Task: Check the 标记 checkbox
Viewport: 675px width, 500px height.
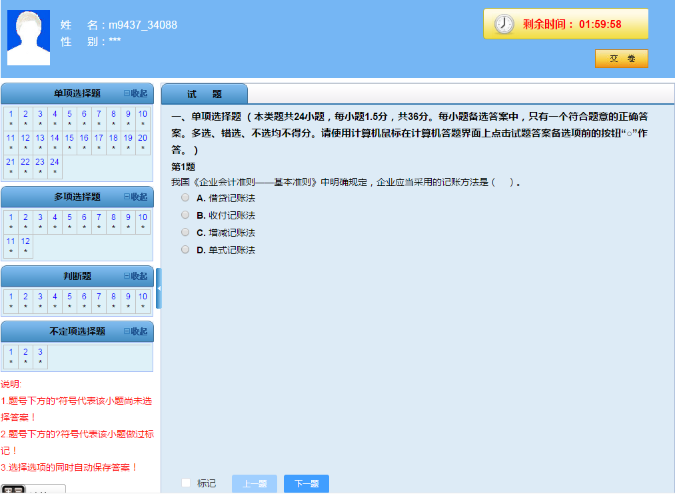Action: 186,483
